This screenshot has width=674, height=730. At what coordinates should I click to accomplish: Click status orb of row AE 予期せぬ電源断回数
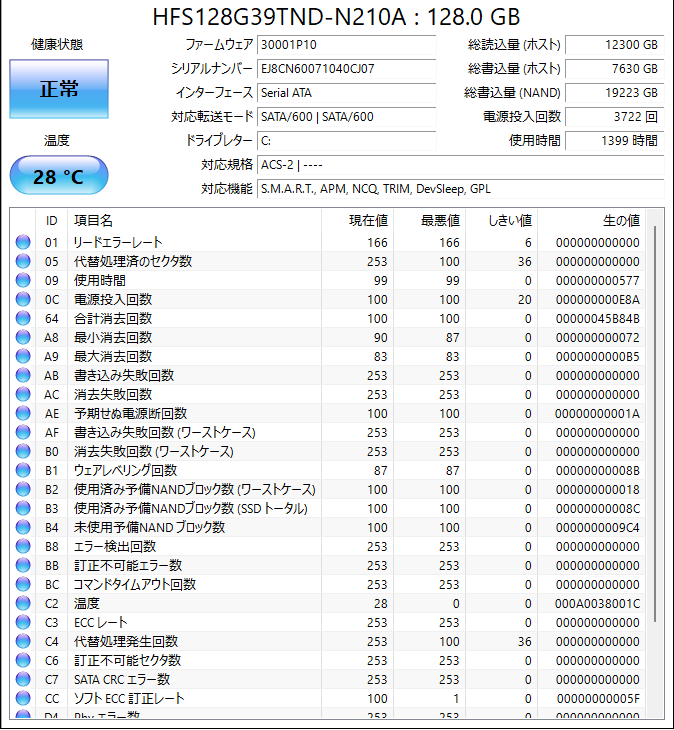(23, 413)
